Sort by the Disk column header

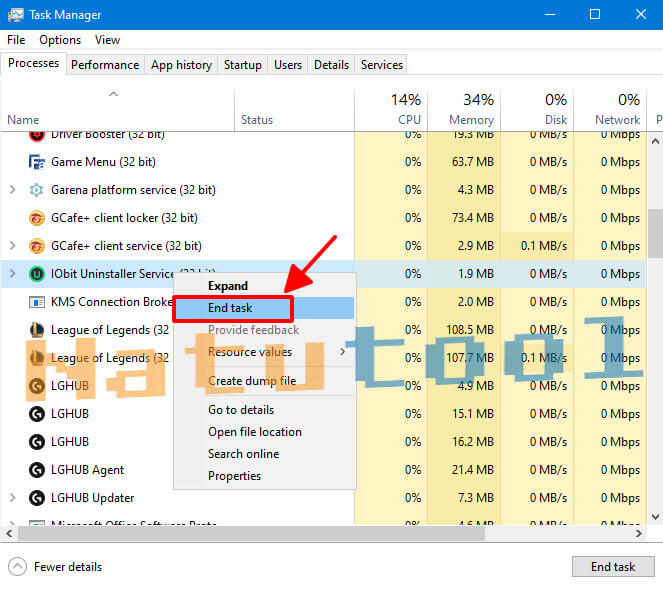(x=537, y=110)
